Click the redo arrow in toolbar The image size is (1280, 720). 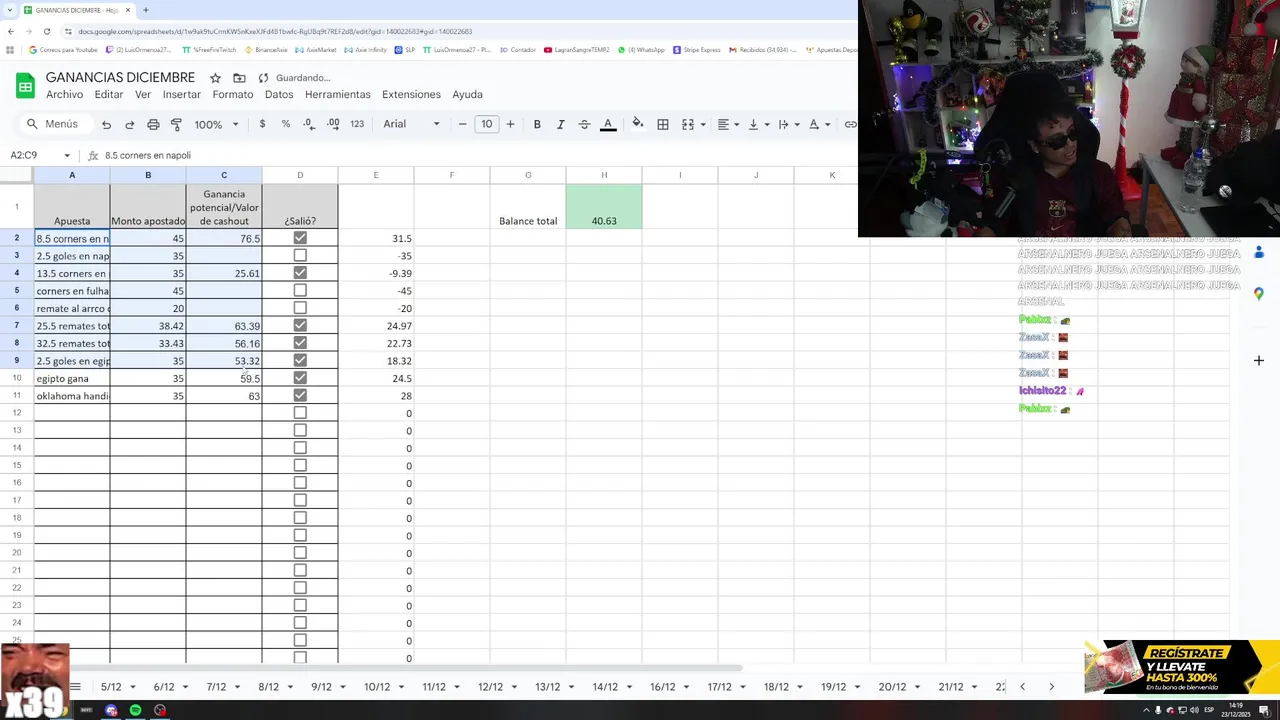129,124
